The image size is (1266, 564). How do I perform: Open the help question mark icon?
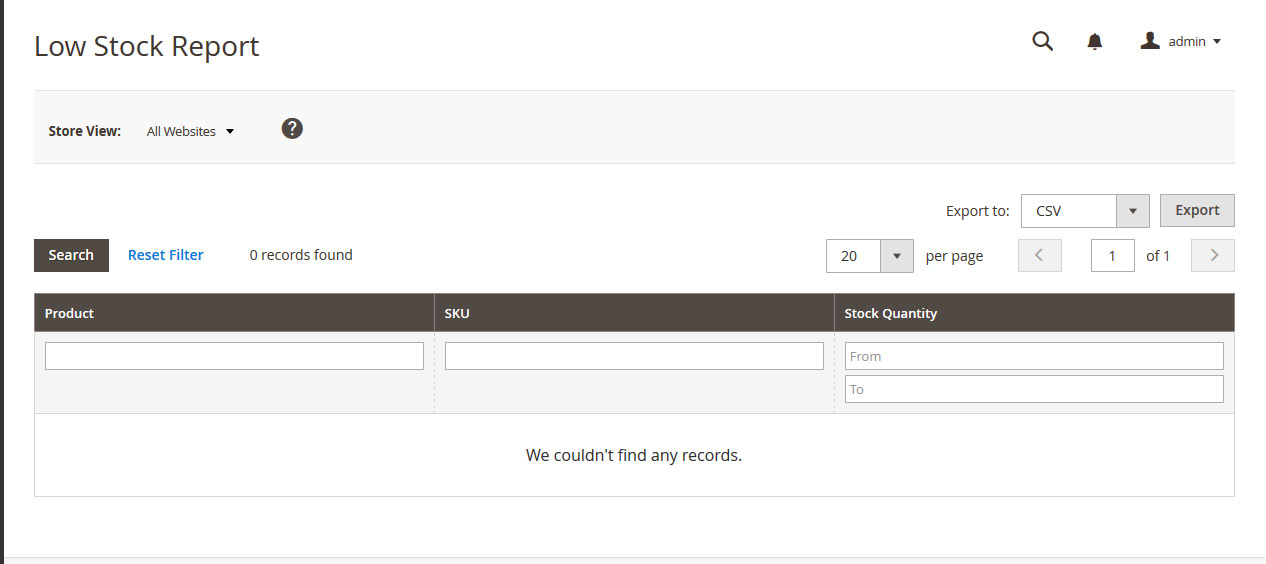click(x=292, y=129)
